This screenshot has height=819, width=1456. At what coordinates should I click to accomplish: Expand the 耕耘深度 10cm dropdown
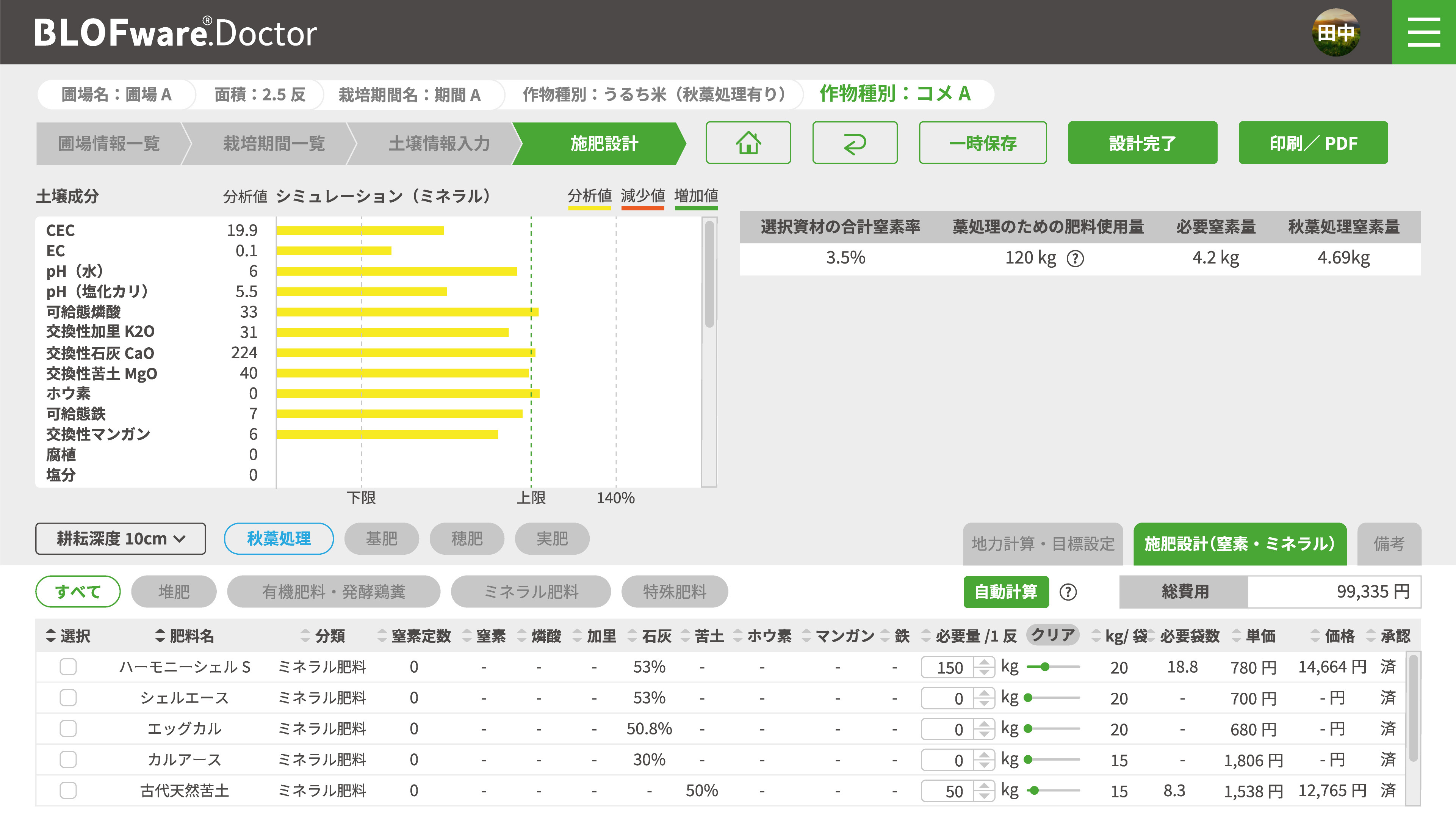tap(121, 538)
